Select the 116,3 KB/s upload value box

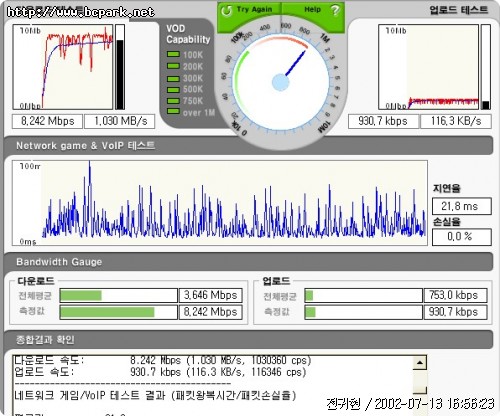click(x=456, y=121)
